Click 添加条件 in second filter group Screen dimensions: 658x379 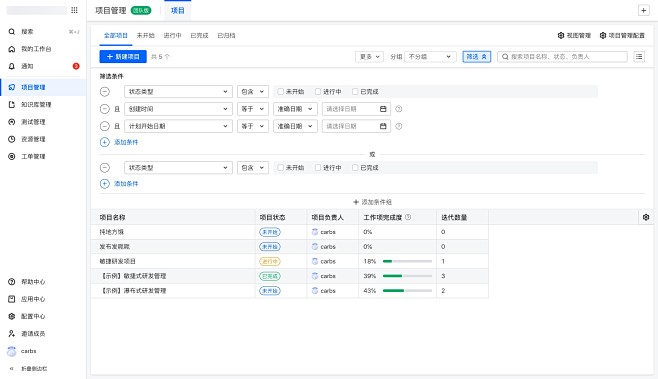click(x=119, y=183)
